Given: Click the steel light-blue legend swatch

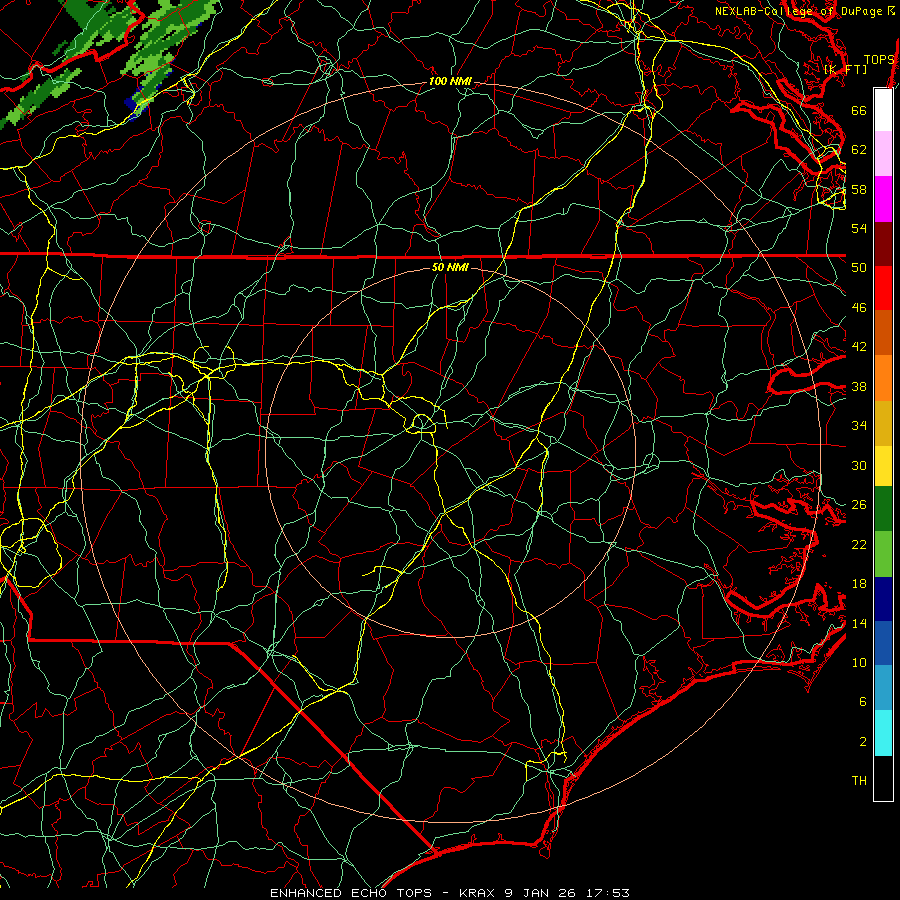Looking at the screenshot, I should [x=883, y=688].
